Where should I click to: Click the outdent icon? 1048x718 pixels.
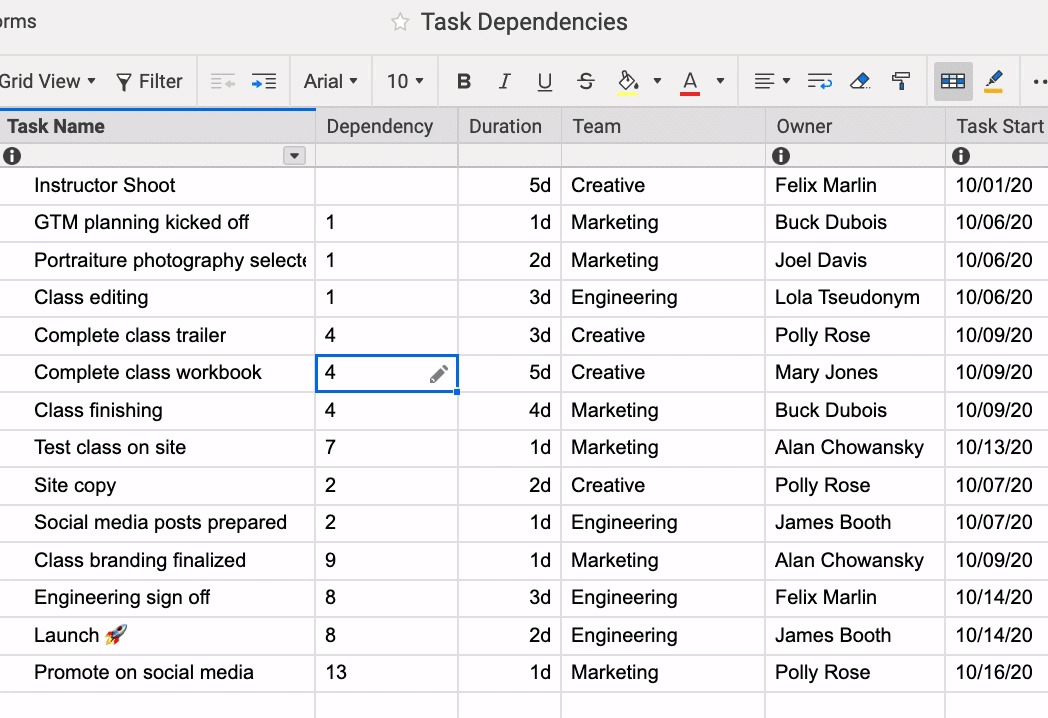[222, 82]
